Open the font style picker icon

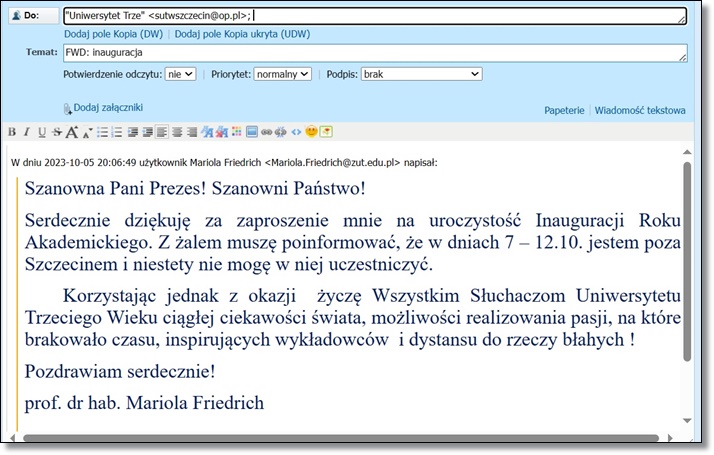(207, 132)
